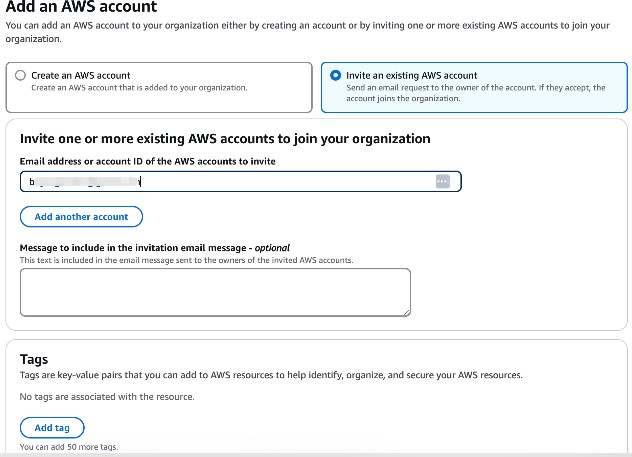Click the Tags key-value pairs description text
This screenshot has width=632, height=457.
[271, 375]
